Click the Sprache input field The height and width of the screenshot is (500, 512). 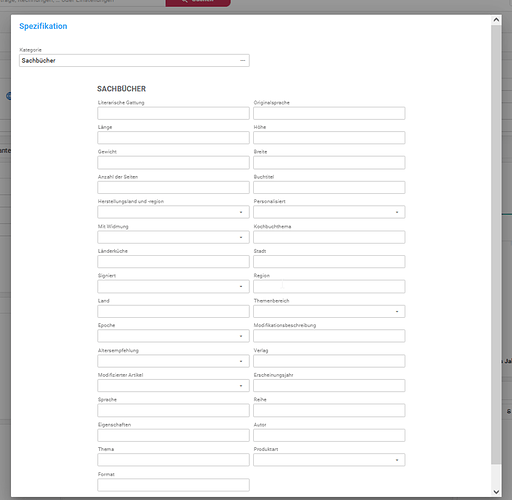(x=173, y=410)
